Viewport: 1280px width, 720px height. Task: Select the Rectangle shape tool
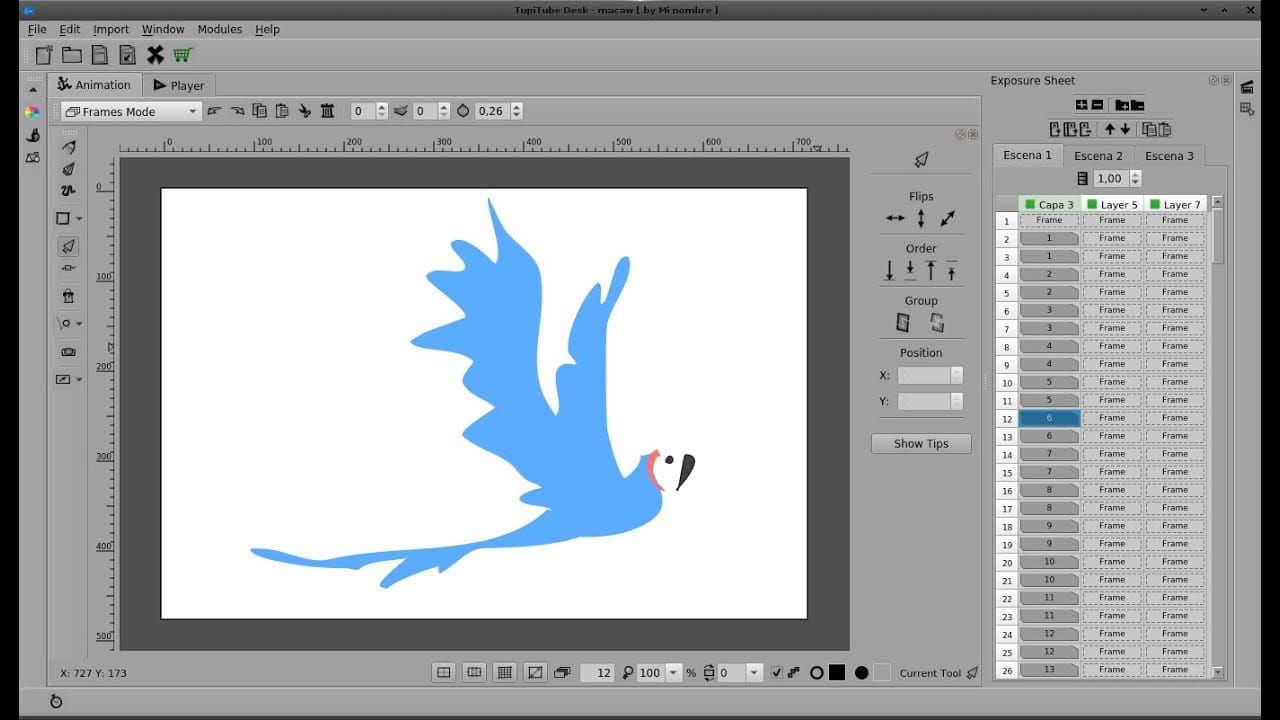pos(63,218)
